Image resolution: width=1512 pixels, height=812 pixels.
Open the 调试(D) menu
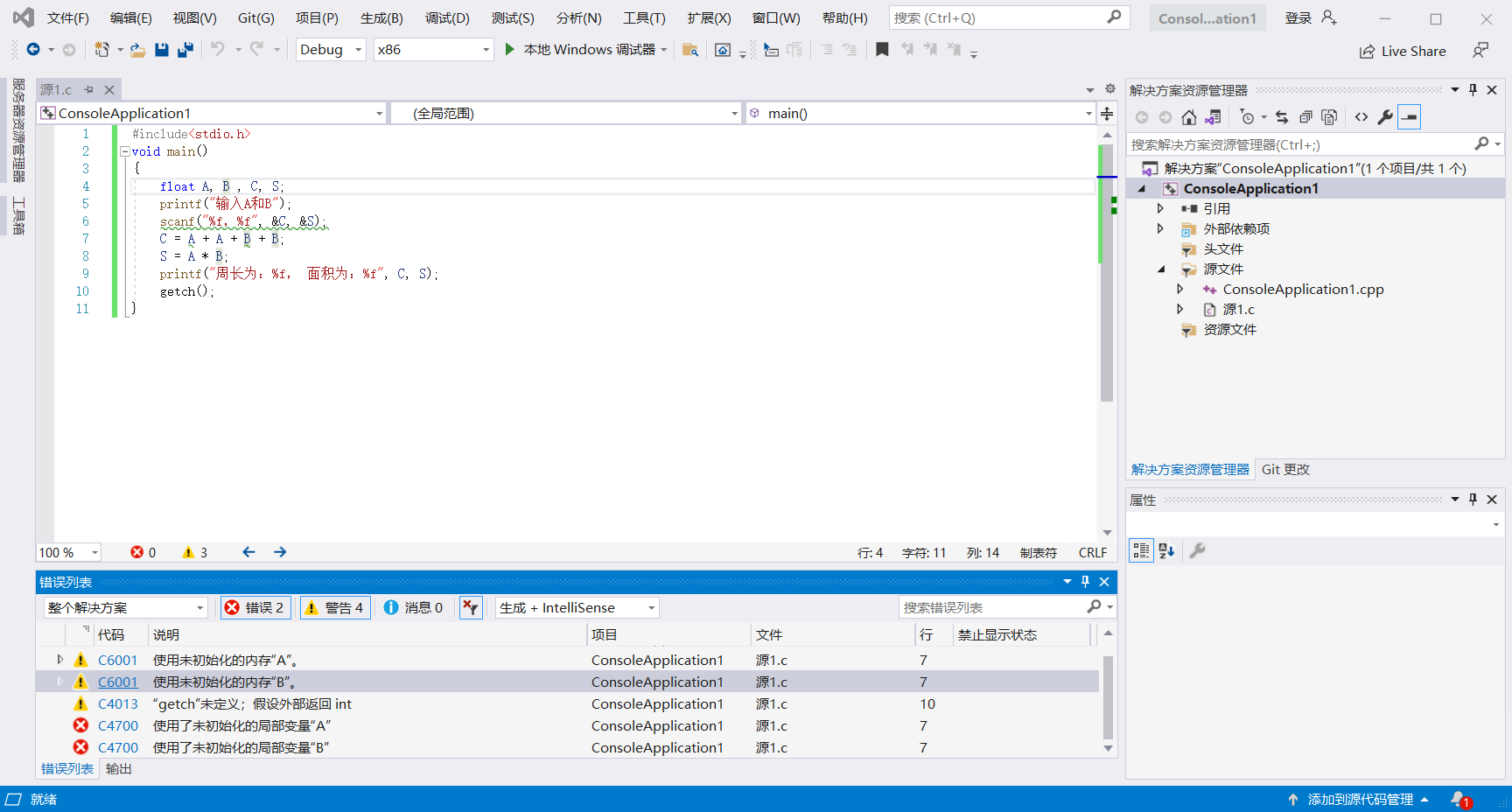(447, 18)
